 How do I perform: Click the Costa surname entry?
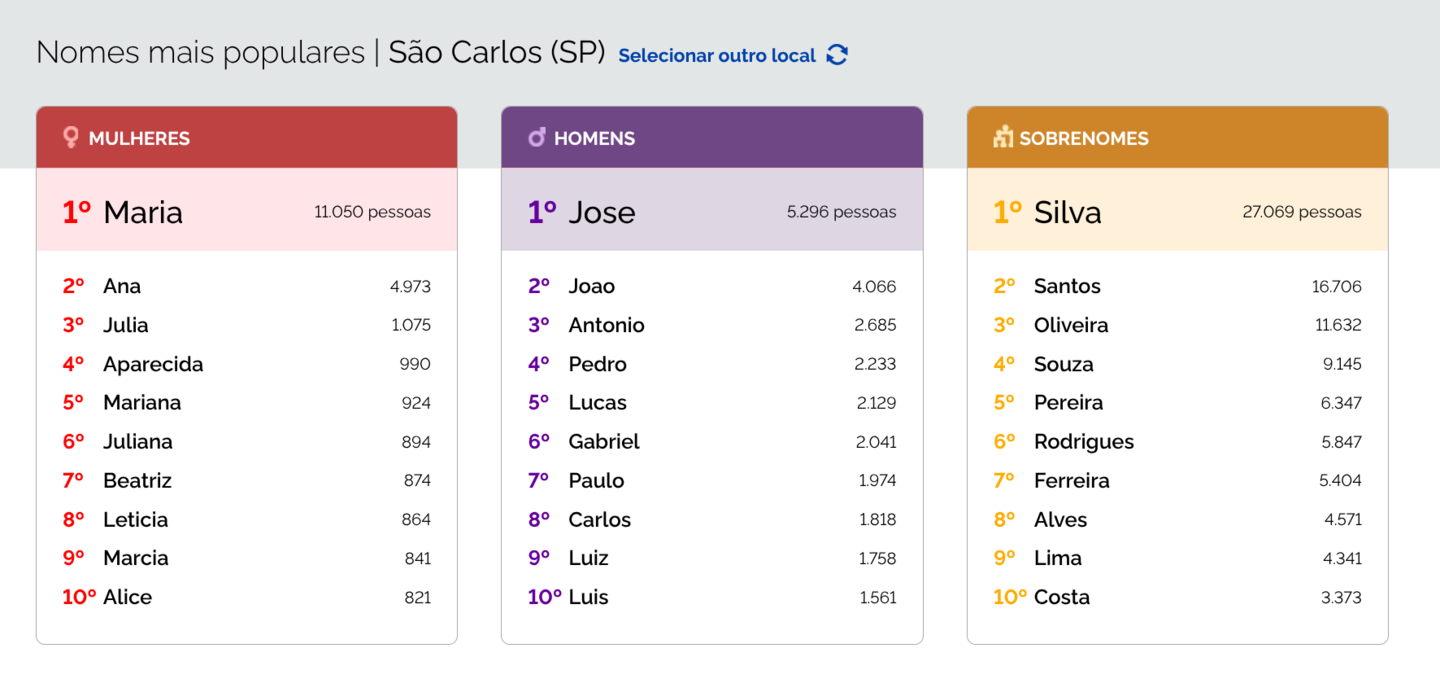click(x=1062, y=597)
